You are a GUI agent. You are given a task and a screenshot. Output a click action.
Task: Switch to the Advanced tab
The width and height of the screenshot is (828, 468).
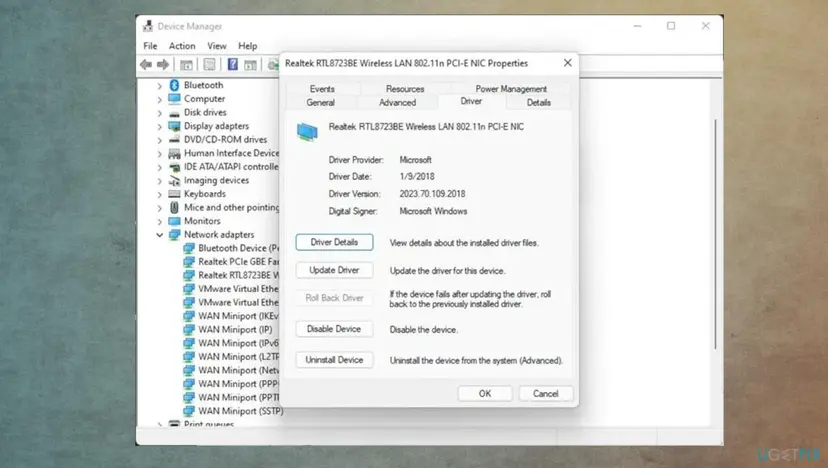[x=397, y=102]
